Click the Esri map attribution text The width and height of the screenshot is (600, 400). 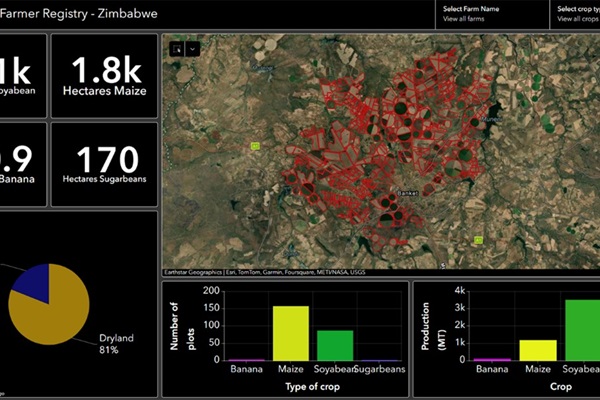pos(265,272)
